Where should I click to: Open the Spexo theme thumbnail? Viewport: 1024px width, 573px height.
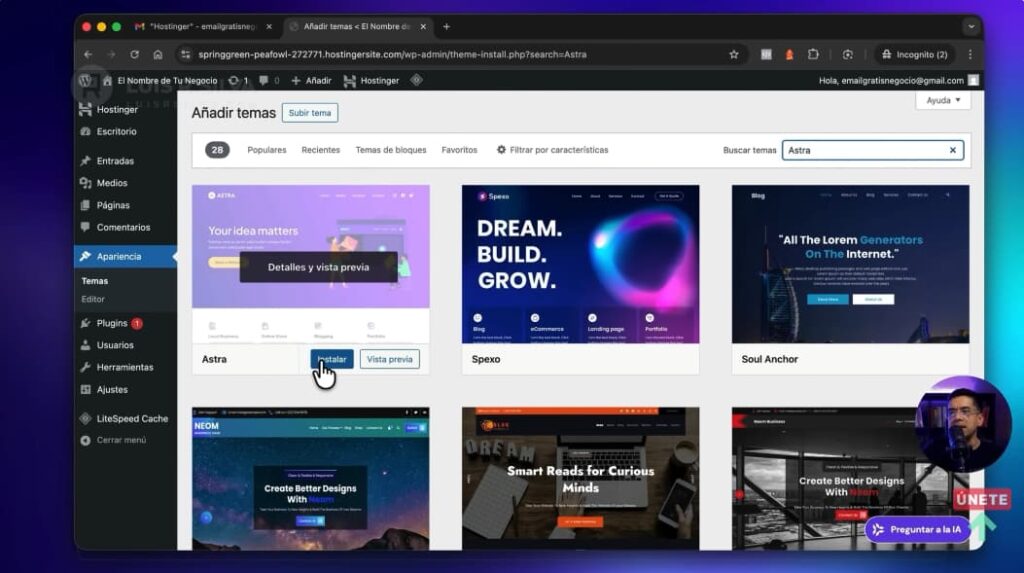[x=581, y=264]
